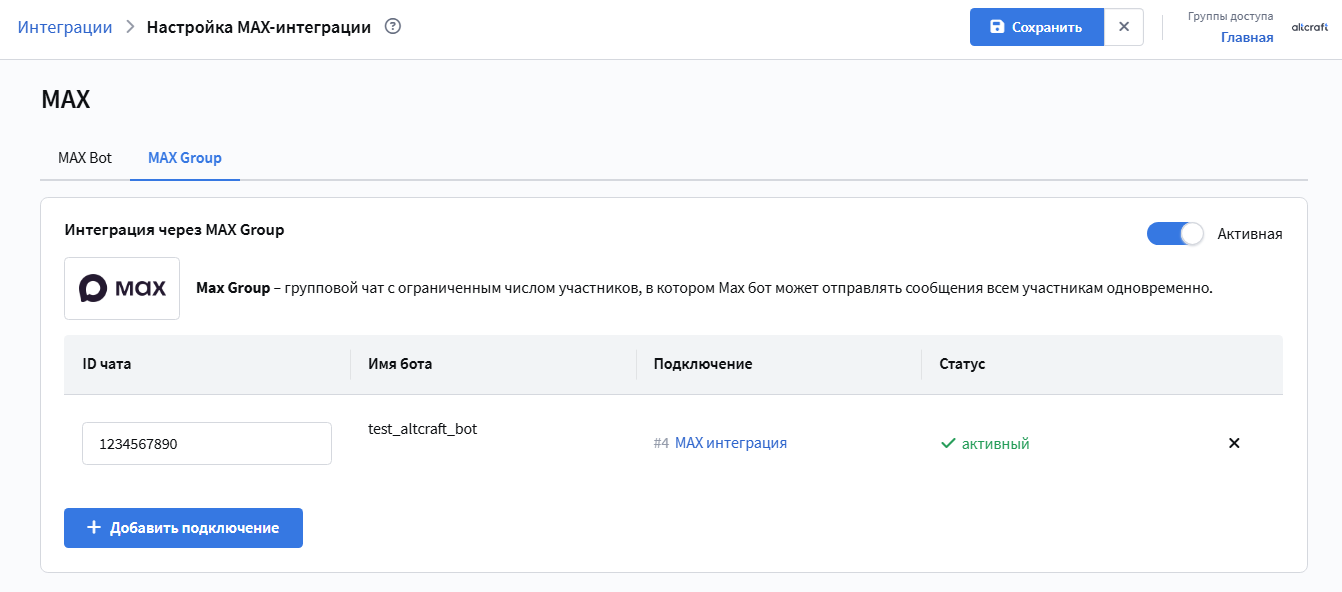Click the test_altcraft_bot bot name
The image size is (1342, 592).
coord(423,429)
